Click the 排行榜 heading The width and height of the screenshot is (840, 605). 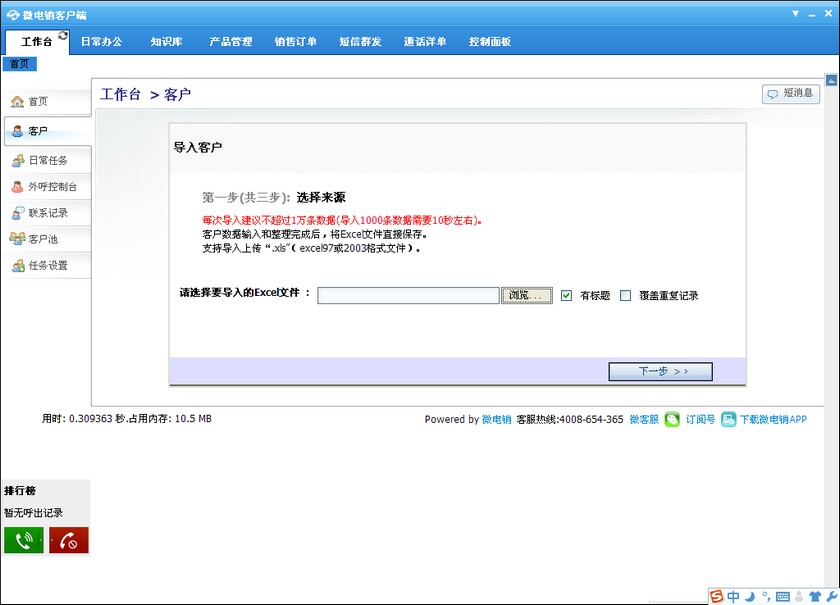pyautogui.click(x=20, y=490)
